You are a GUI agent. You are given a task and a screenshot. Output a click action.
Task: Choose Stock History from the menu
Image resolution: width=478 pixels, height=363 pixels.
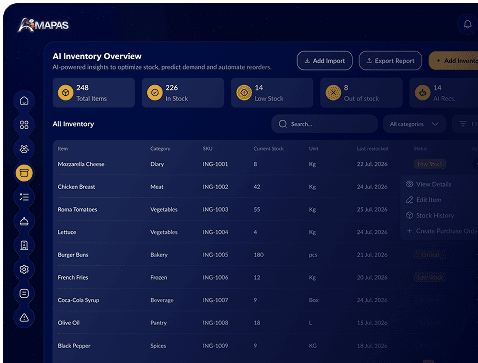coord(430,215)
